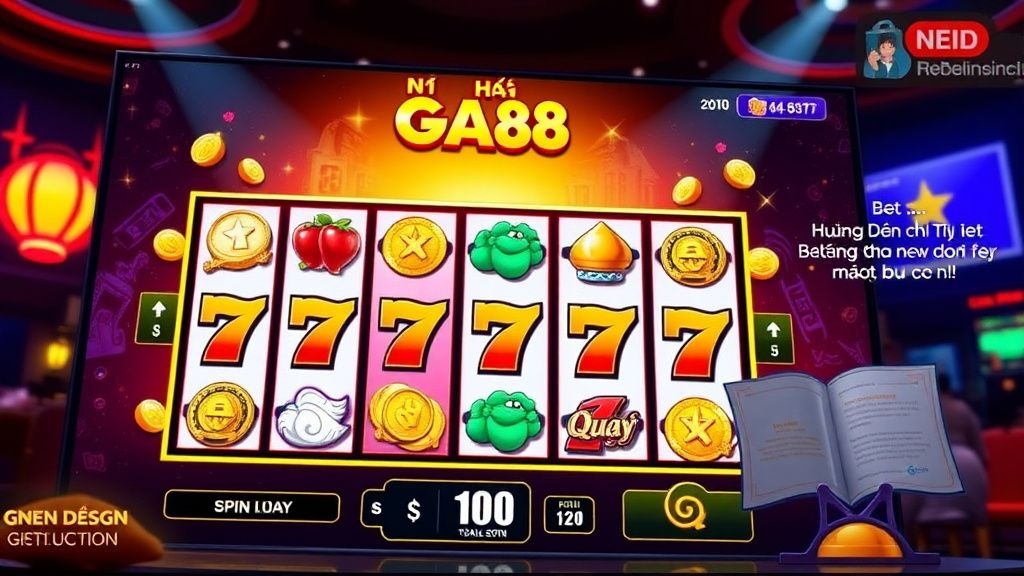Image resolution: width=1024 pixels, height=576 pixels.
Task: Select the 100 bet amount display
Action: pyautogui.click(x=484, y=509)
